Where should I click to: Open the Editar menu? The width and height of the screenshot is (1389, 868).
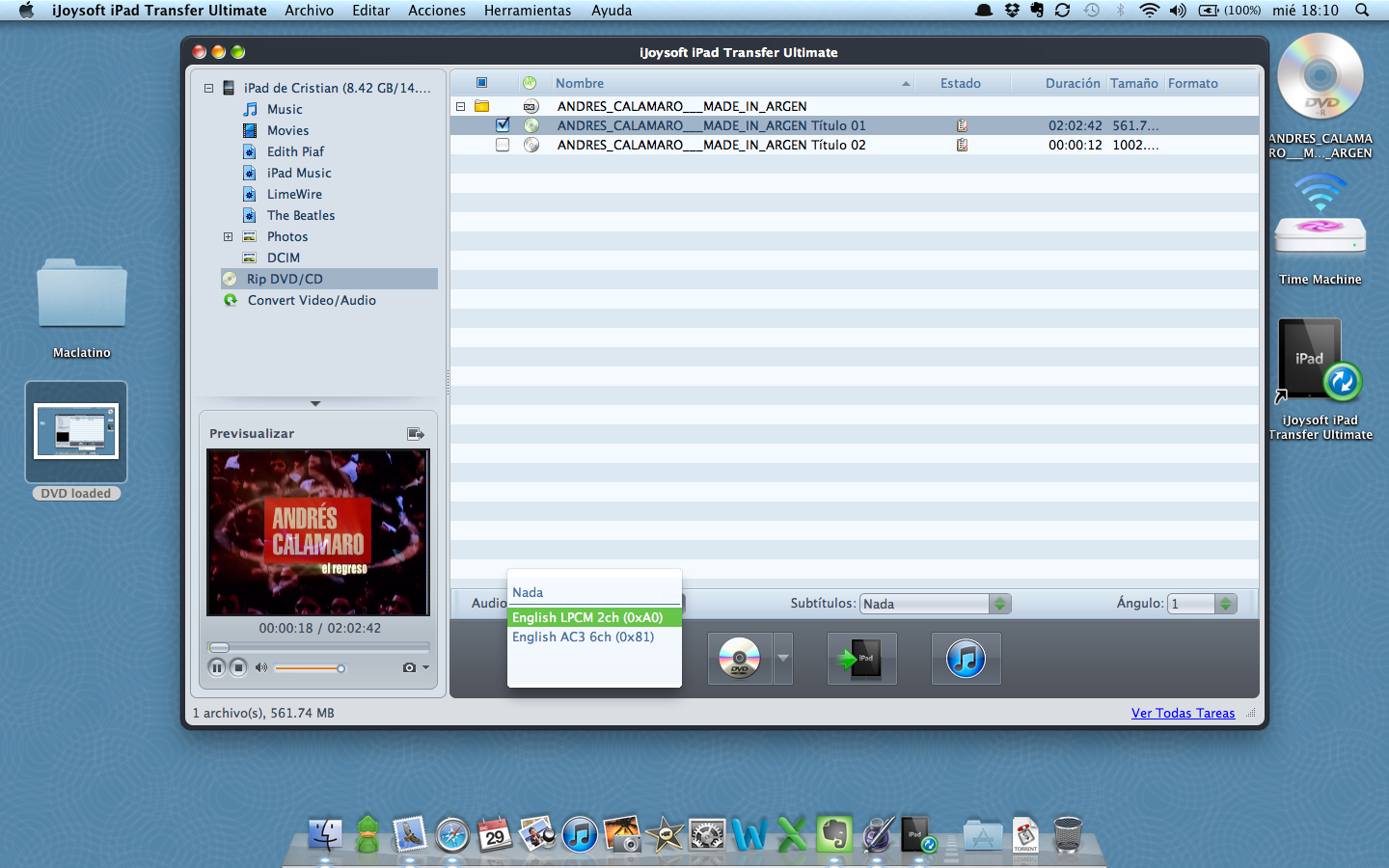pyautogui.click(x=370, y=11)
